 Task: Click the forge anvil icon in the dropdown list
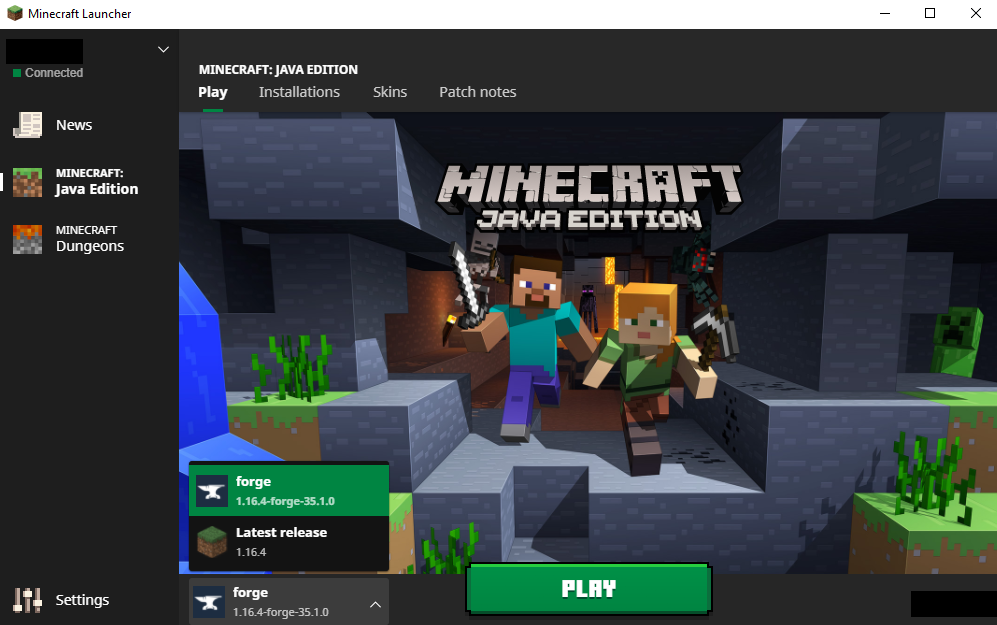coord(212,491)
